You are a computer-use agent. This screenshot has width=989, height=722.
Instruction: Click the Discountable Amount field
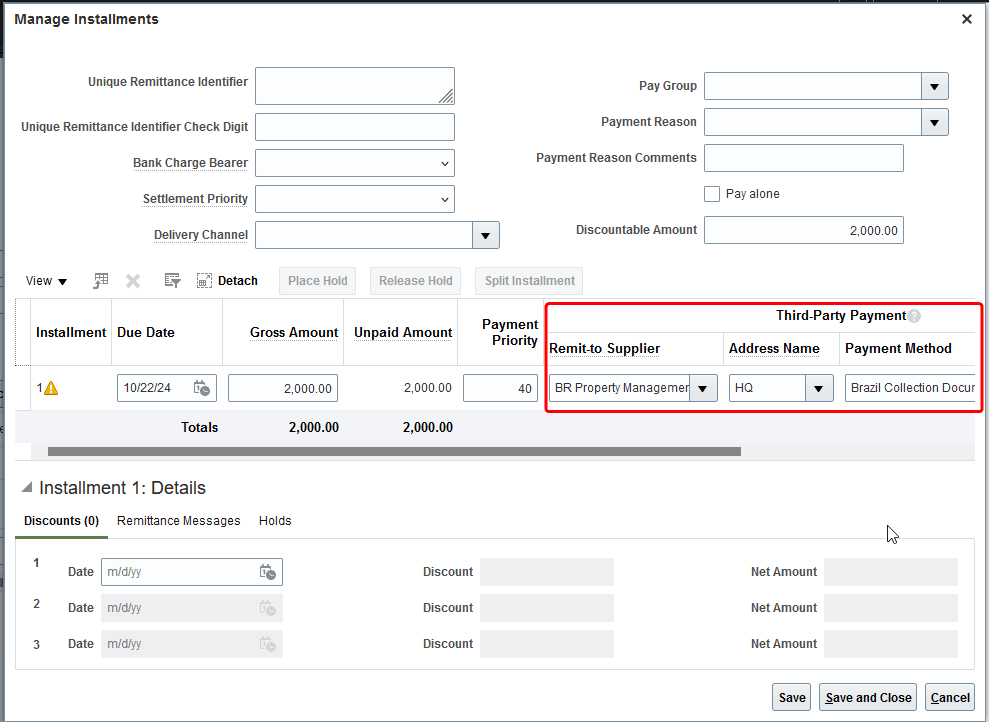[804, 230]
